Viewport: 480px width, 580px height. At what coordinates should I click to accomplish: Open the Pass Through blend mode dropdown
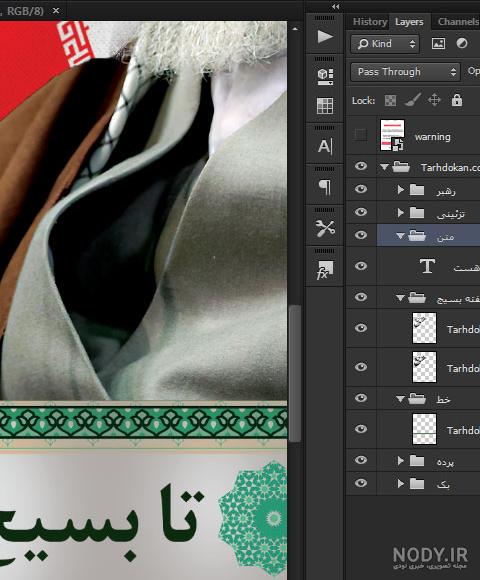click(x=405, y=72)
